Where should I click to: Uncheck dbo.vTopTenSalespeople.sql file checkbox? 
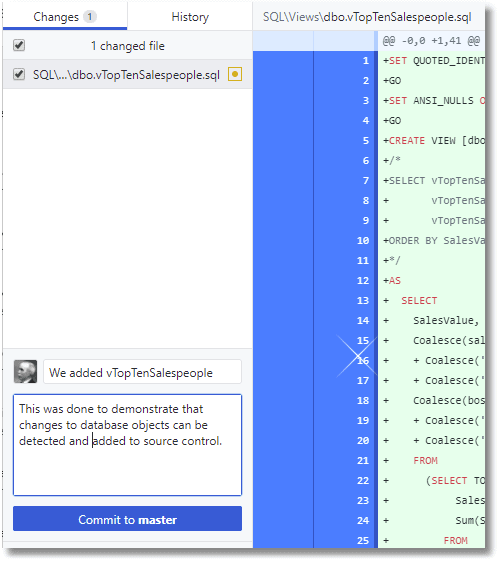19,74
